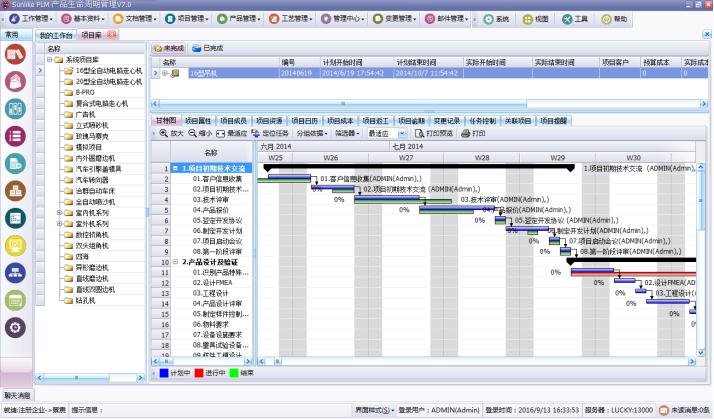Click the gear settings icon in left sidebar

15,327
